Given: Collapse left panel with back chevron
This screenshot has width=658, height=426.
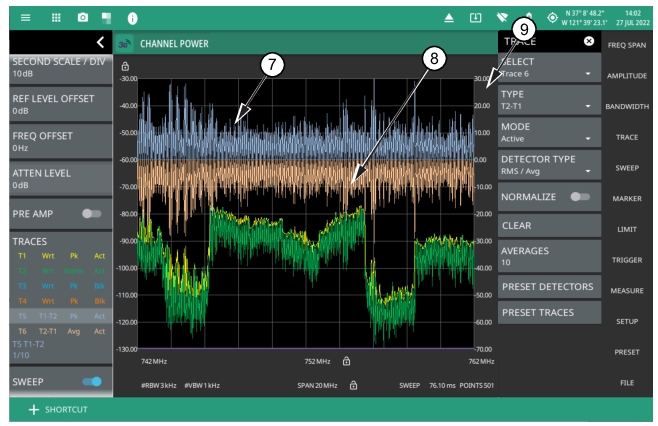Looking at the screenshot, I should click(x=100, y=42).
